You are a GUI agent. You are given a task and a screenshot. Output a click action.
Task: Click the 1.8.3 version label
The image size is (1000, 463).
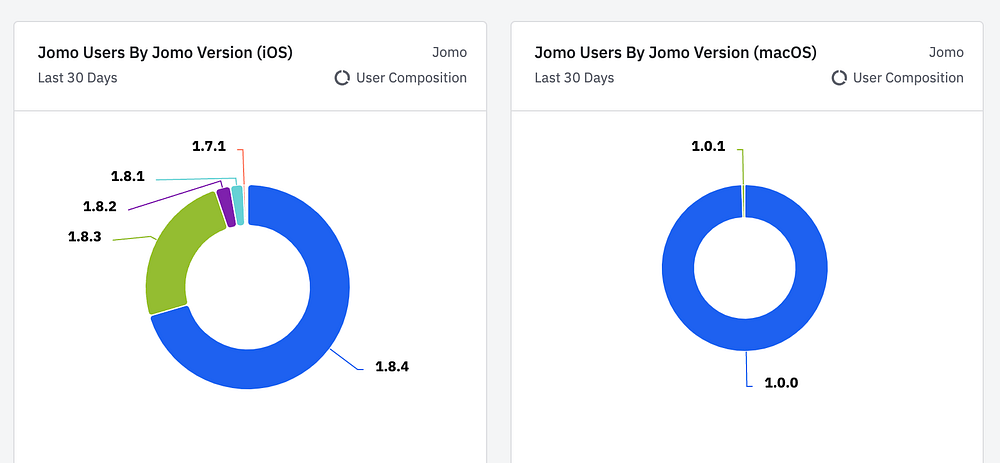(85, 237)
